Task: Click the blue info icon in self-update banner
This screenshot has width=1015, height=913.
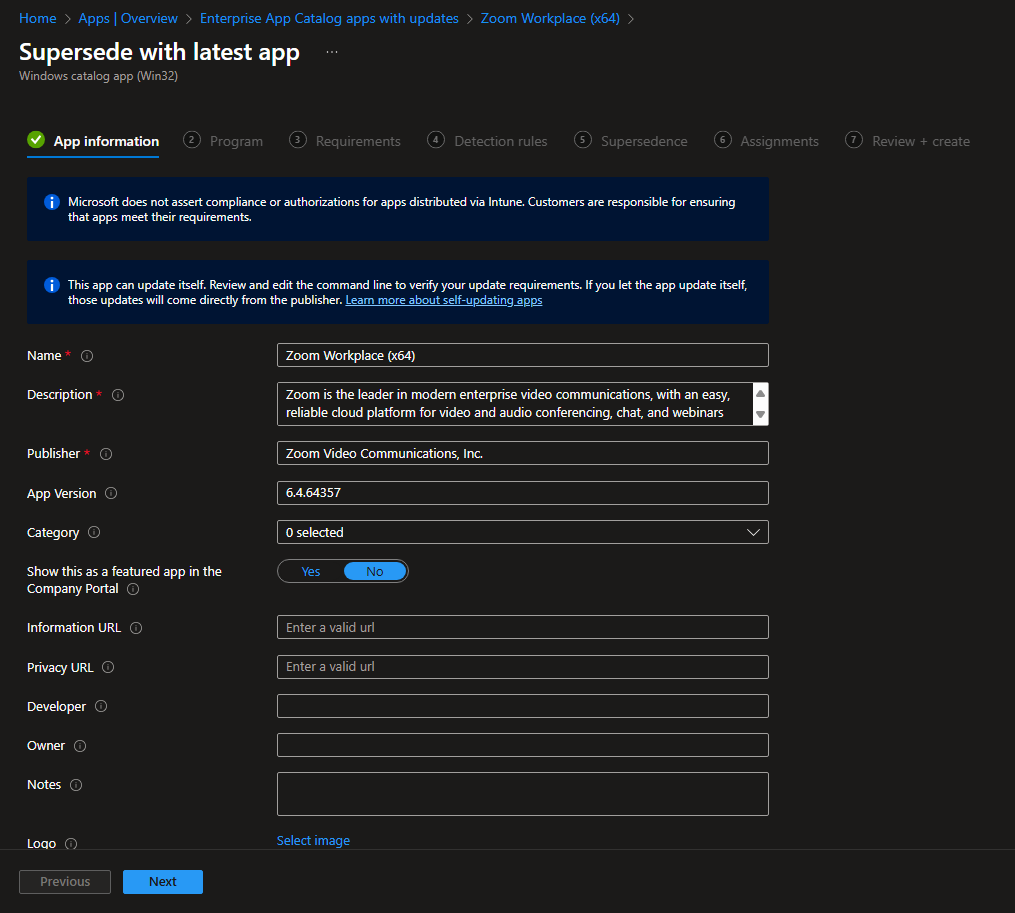Action: (52, 285)
